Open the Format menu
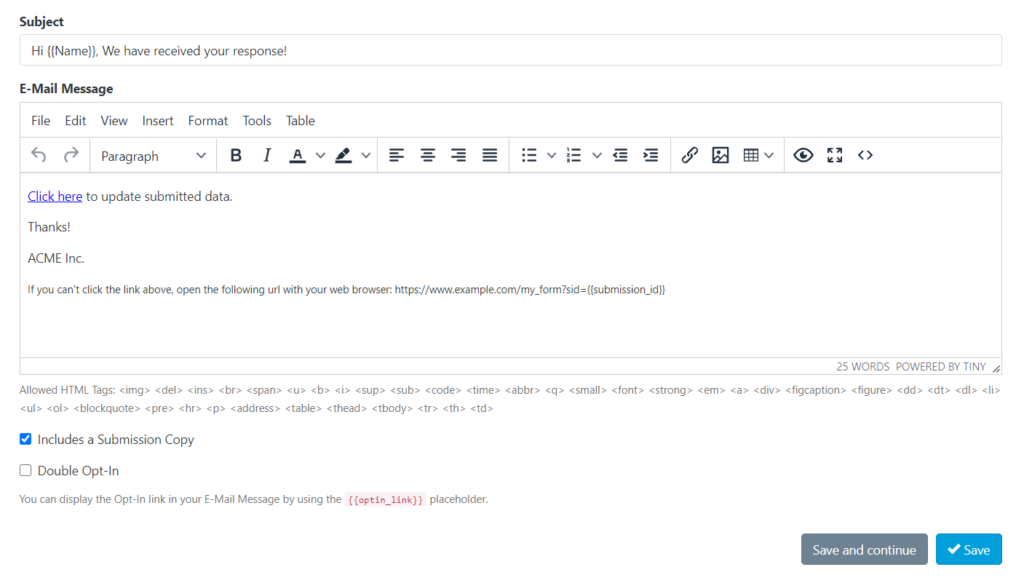Screen dimensions: 1024x583 tap(208, 120)
